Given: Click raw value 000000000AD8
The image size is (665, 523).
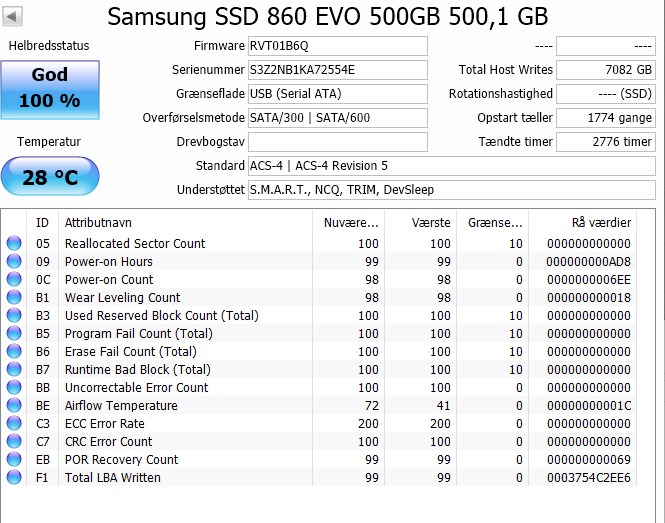Looking at the screenshot, I should [589, 262].
